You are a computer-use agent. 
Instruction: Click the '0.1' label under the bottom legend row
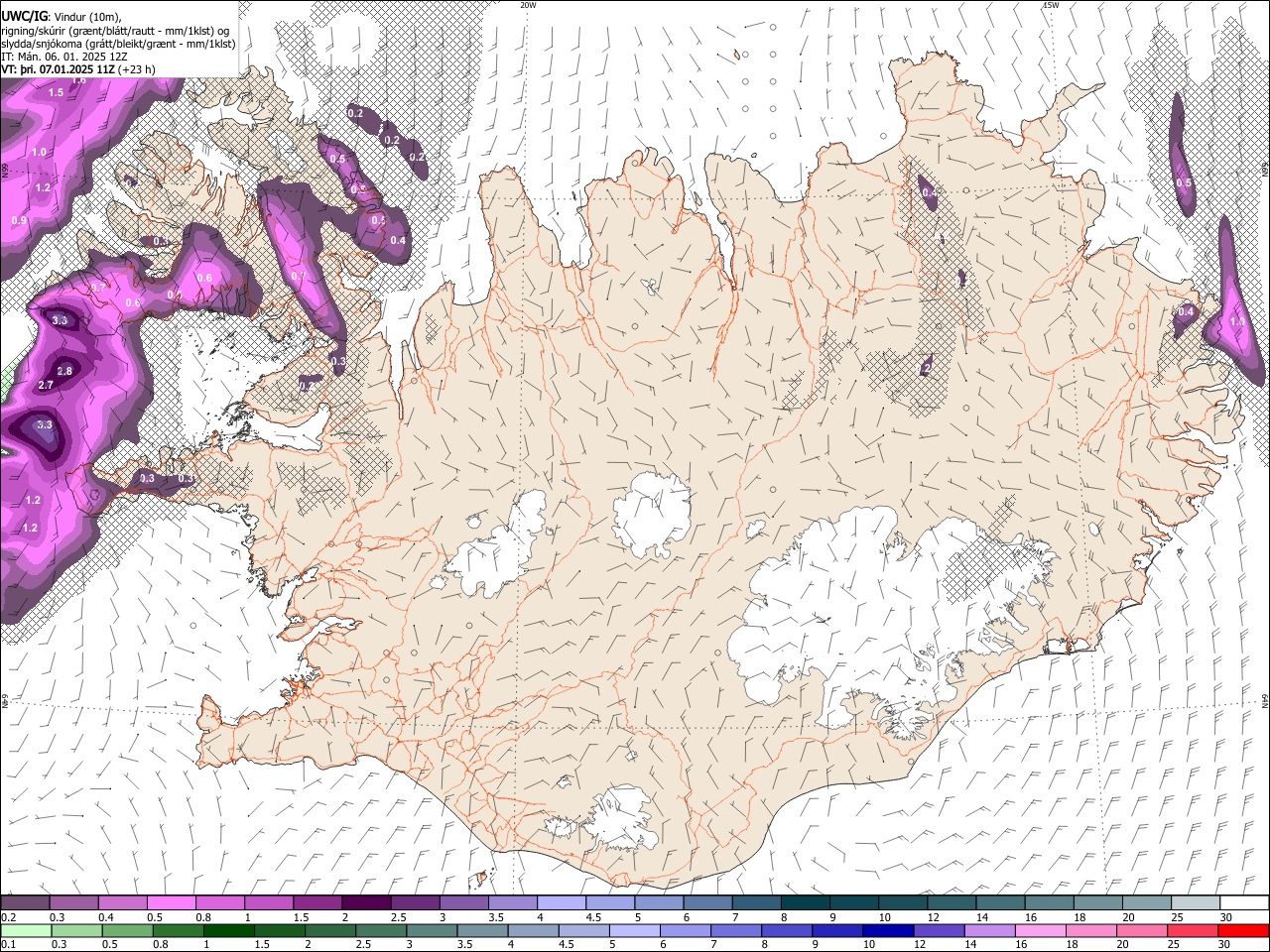pyautogui.click(x=9, y=945)
